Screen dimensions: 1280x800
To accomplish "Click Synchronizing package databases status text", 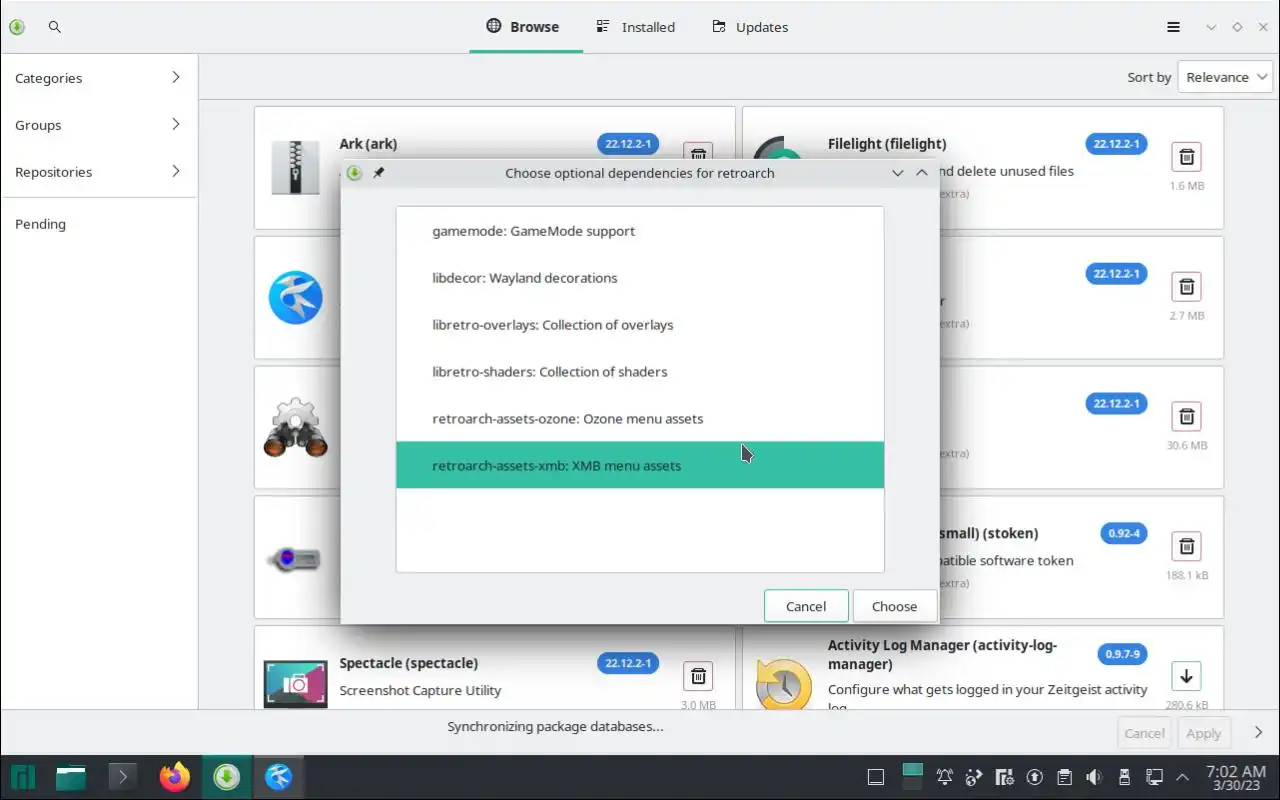I will click(x=555, y=726).
